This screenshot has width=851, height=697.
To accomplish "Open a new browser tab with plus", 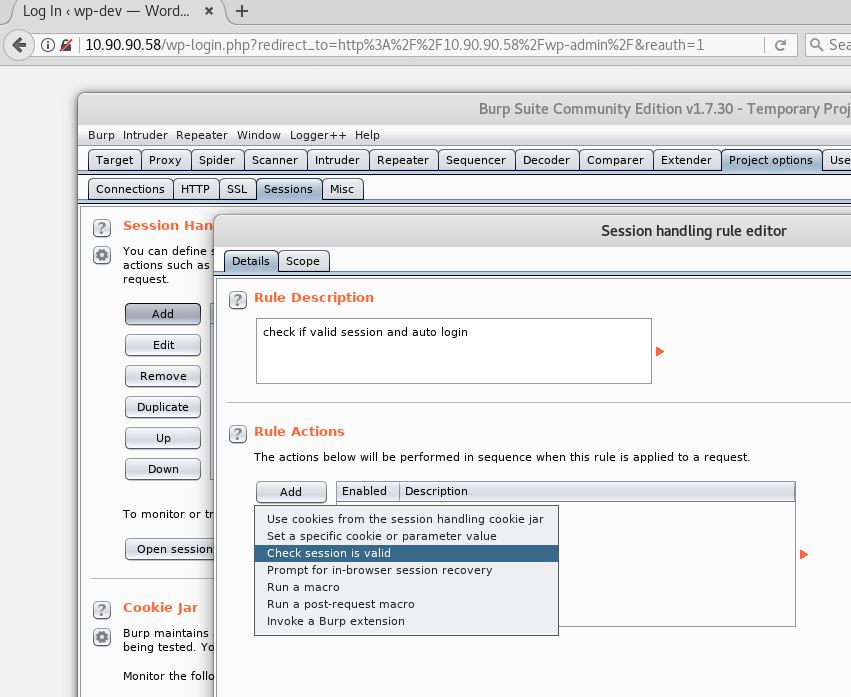I will click(x=242, y=11).
